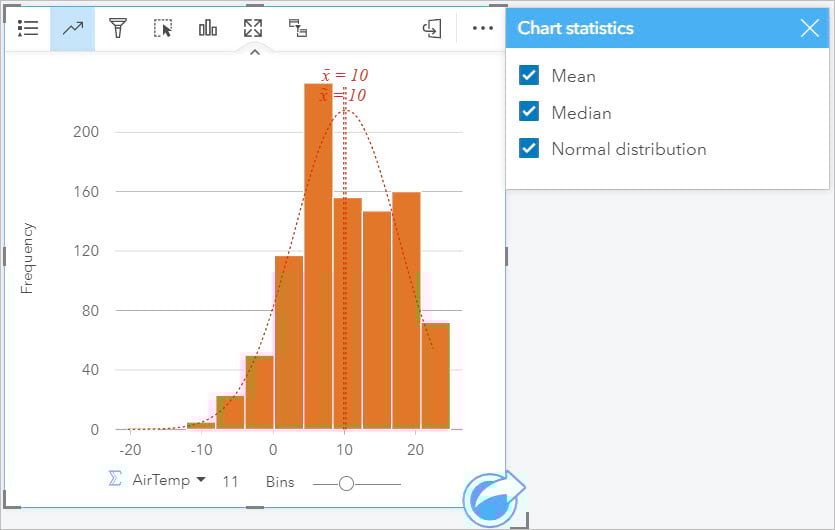Click the Chart statistics panel title
Screen dimensions: 835x530
[x=576, y=28]
